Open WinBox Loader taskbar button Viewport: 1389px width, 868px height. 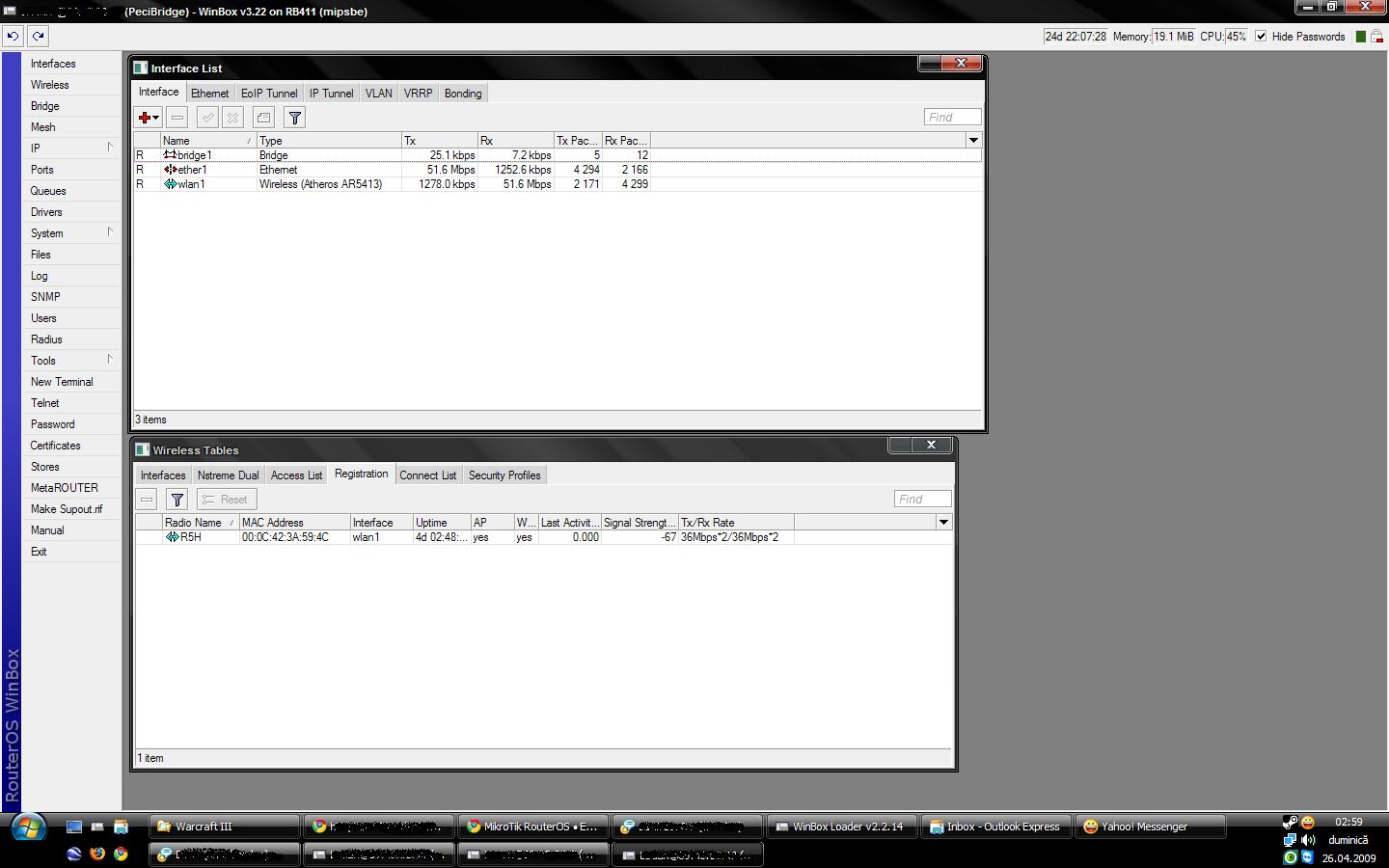(842, 827)
